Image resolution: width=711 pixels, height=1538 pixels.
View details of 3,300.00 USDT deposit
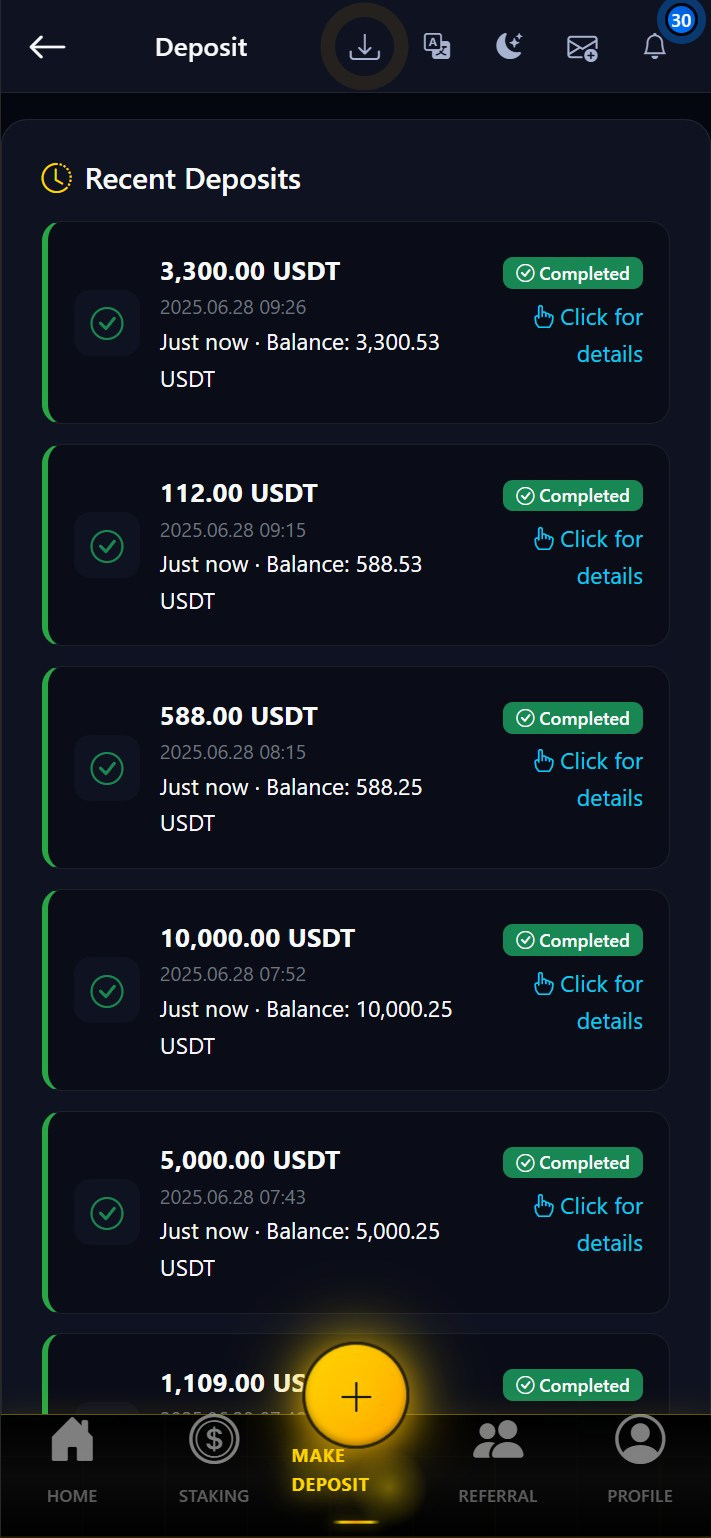[588, 336]
